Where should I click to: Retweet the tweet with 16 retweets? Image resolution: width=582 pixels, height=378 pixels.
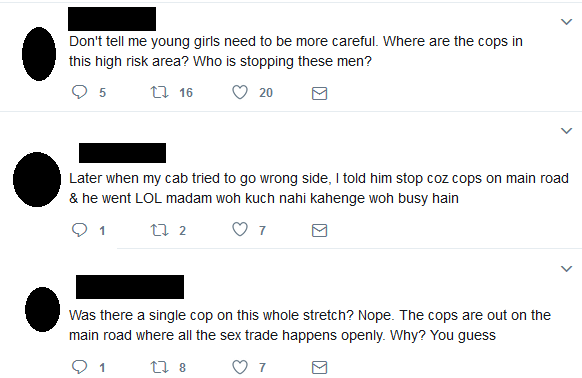(160, 92)
